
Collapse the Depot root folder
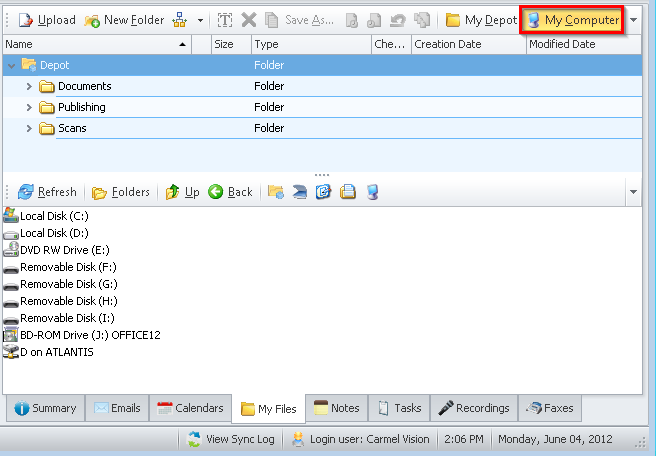pyautogui.click(x=12, y=65)
